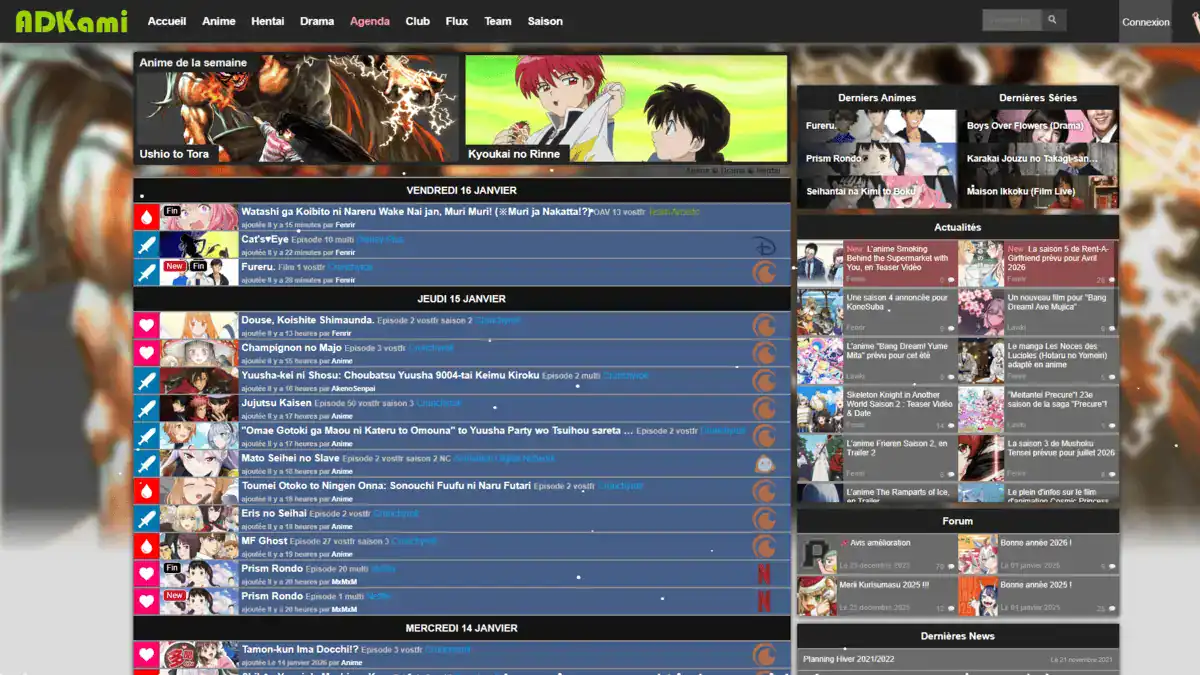
Task: Click the Netflix logo on Prism Rondo Episode 1 row
Action: (x=764, y=601)
